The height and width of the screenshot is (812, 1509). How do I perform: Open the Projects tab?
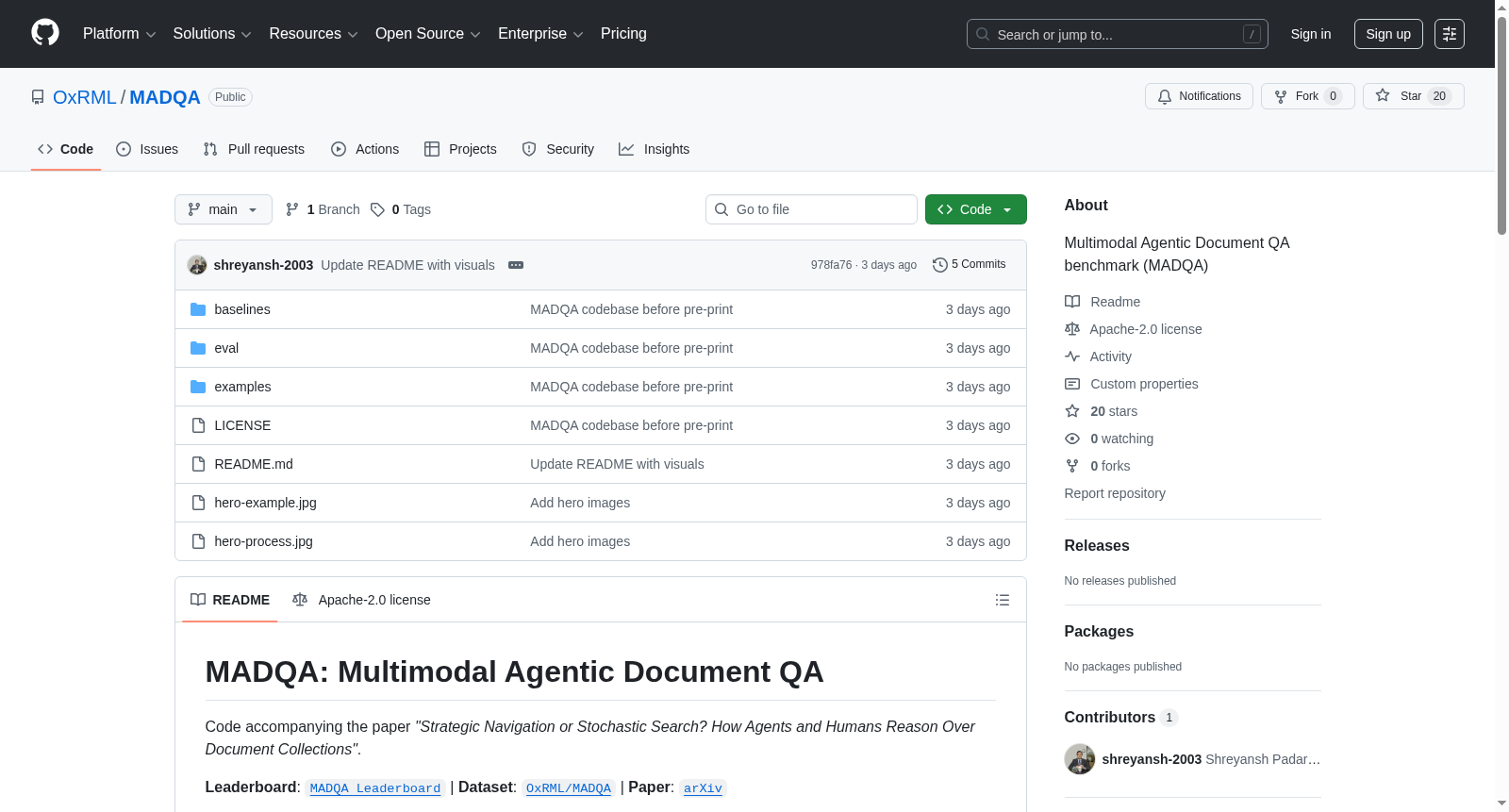pos(460,149)
